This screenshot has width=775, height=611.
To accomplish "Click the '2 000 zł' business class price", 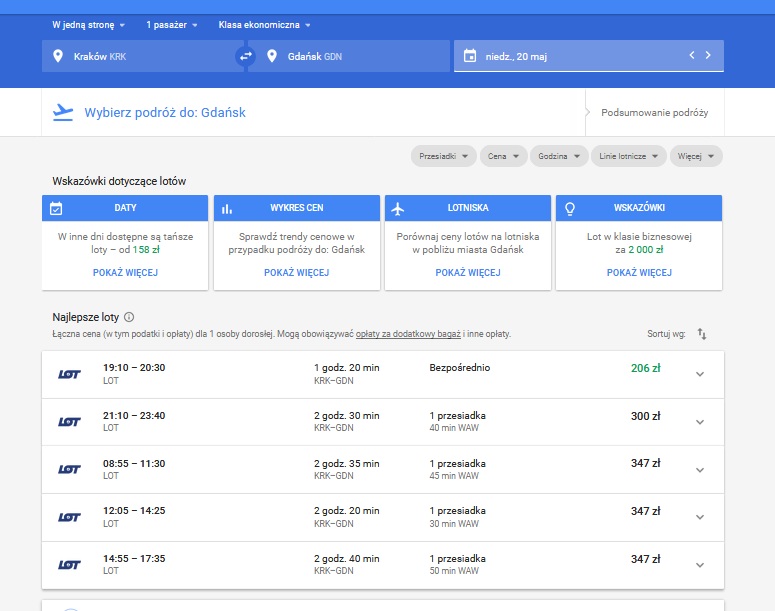I will click(646, 250).
